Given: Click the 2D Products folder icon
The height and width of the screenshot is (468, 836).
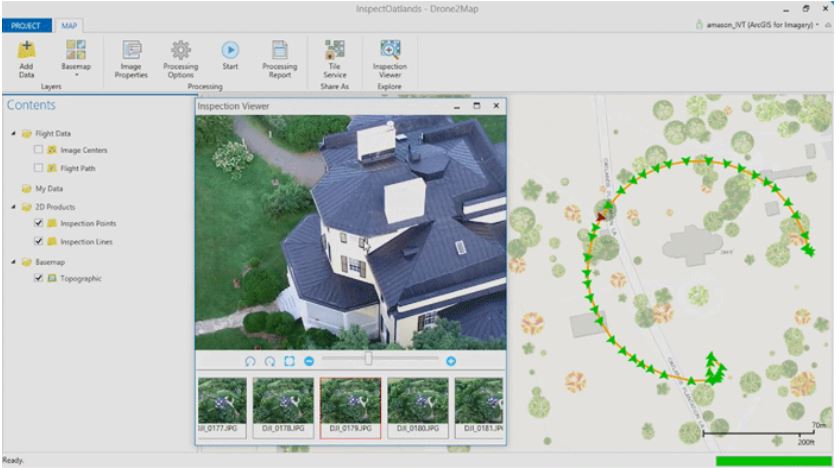Looking at the screenshot, I should coord(27,207).
